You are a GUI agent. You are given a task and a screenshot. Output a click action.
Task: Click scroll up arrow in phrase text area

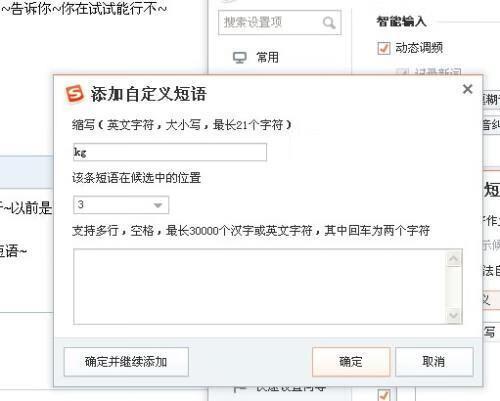pyautogui.click(x=453, y=259)
